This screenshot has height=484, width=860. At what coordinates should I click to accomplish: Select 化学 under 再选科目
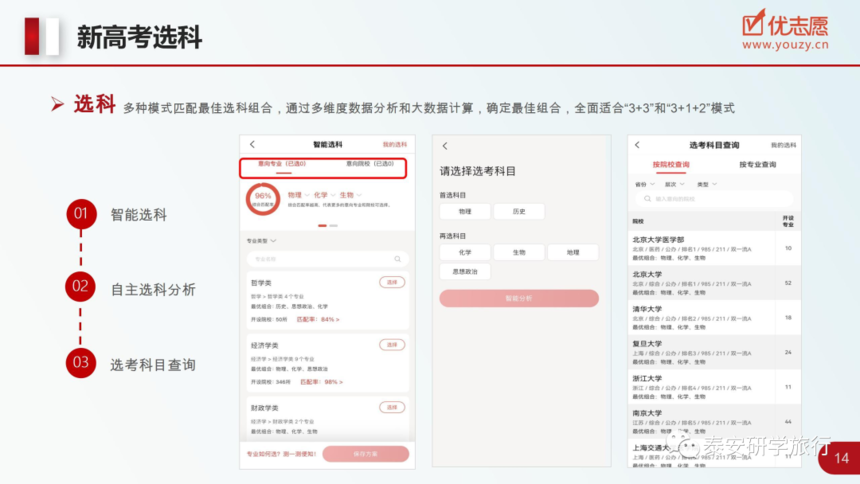[x=465, y=252]
